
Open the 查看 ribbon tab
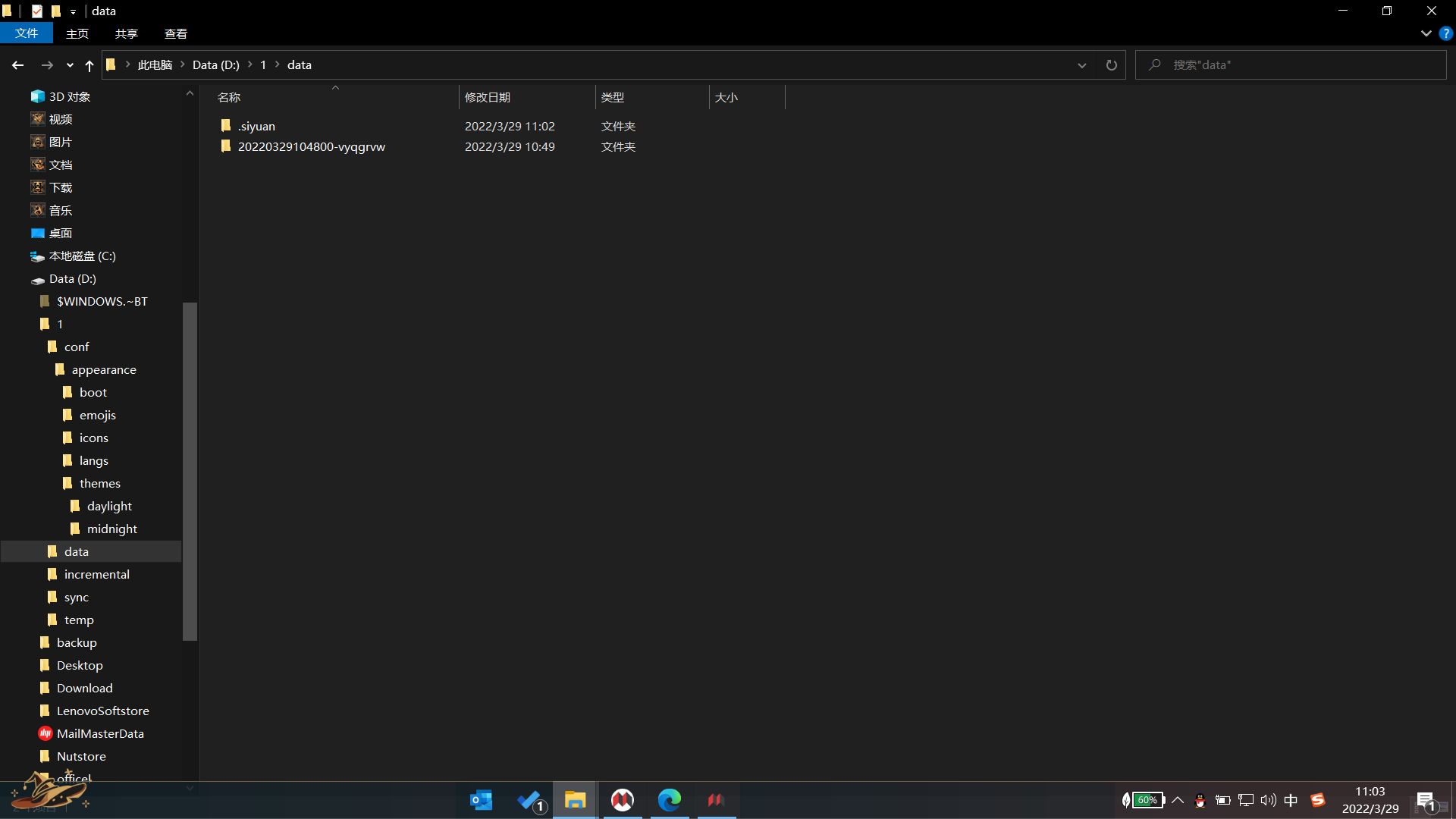pos(175,33)
